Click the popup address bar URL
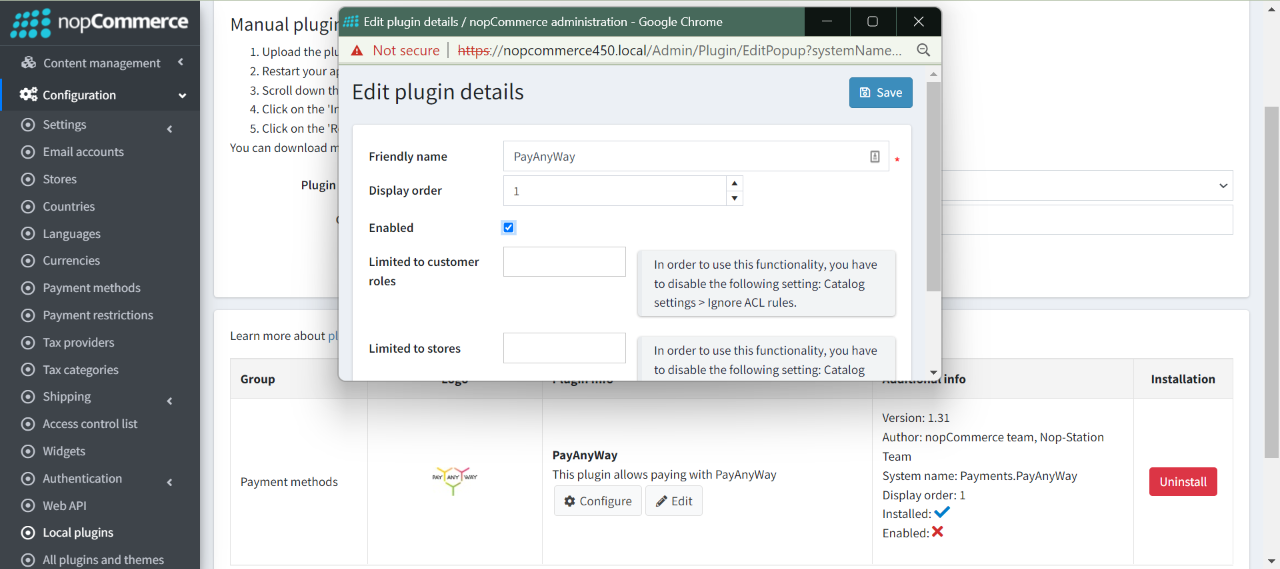This screenshot has width=1280, height=569. coord(680,50)
